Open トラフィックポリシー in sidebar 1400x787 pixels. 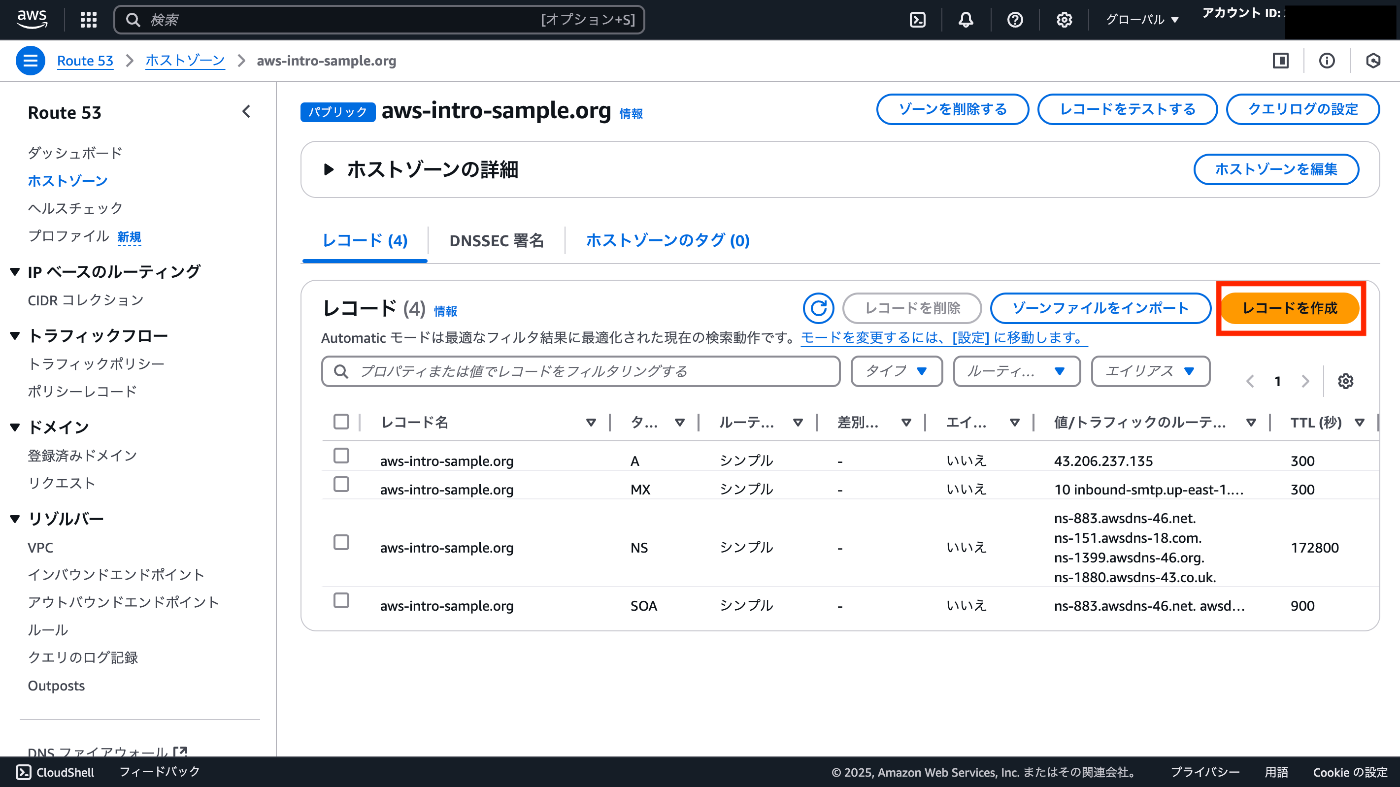(96, 364)
